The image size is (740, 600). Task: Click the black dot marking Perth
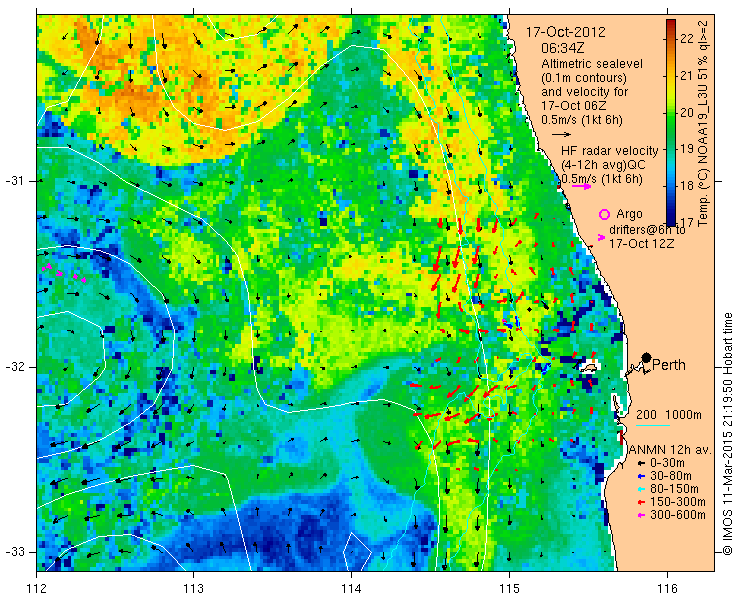646,357
